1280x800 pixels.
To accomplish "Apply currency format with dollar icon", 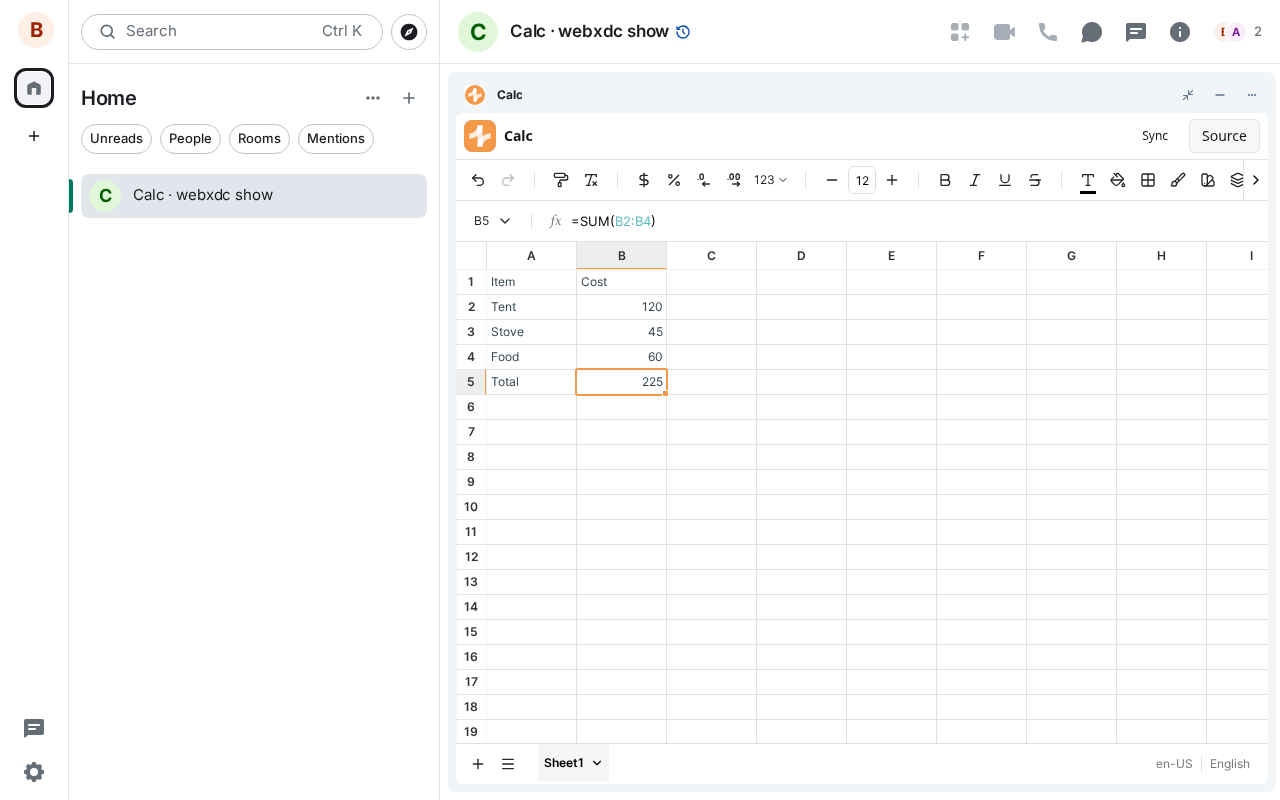I will 644,180.
